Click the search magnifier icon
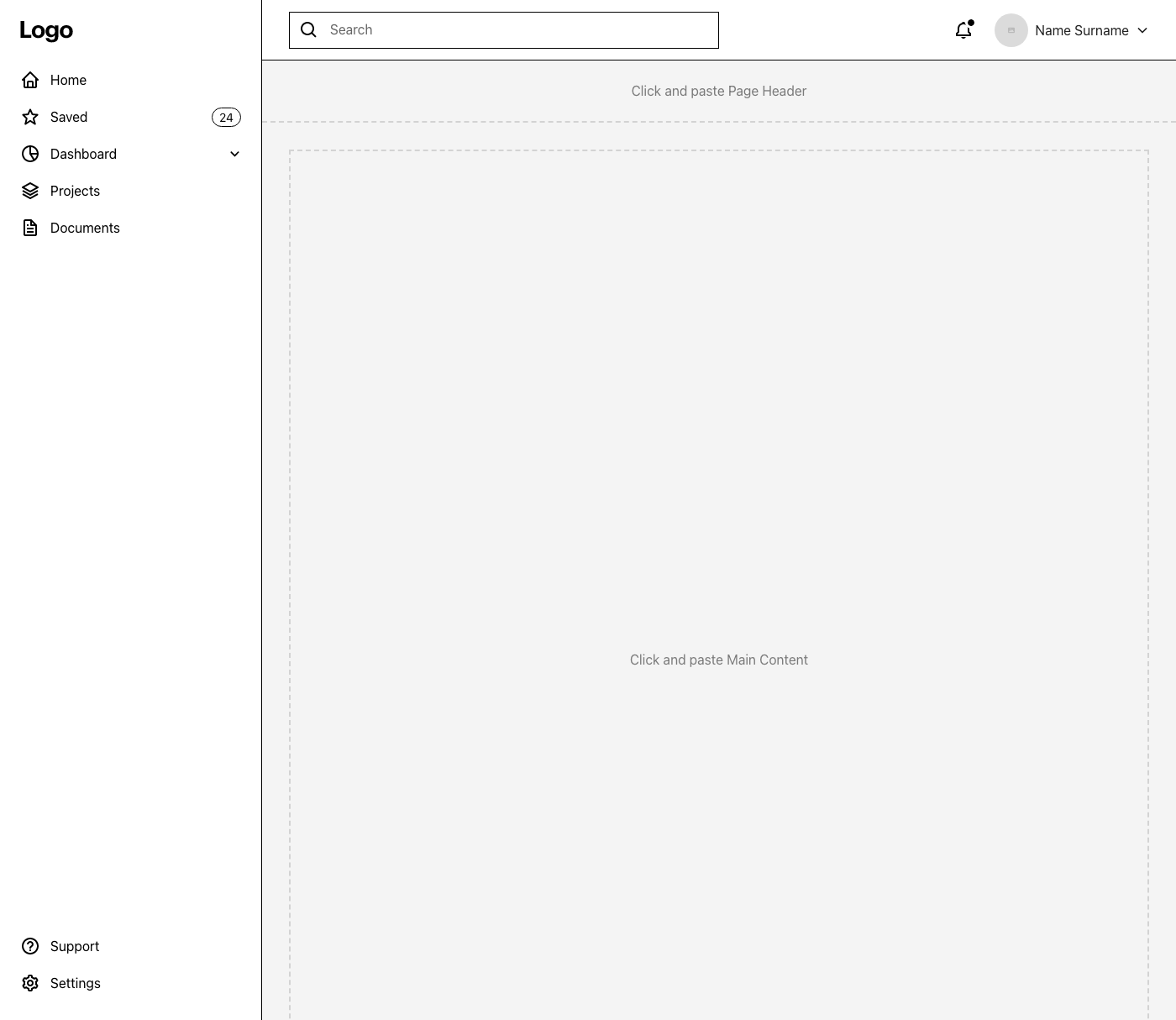Image resolution: width=1176 pixels, height=1020 pixels. click(308, 29)
